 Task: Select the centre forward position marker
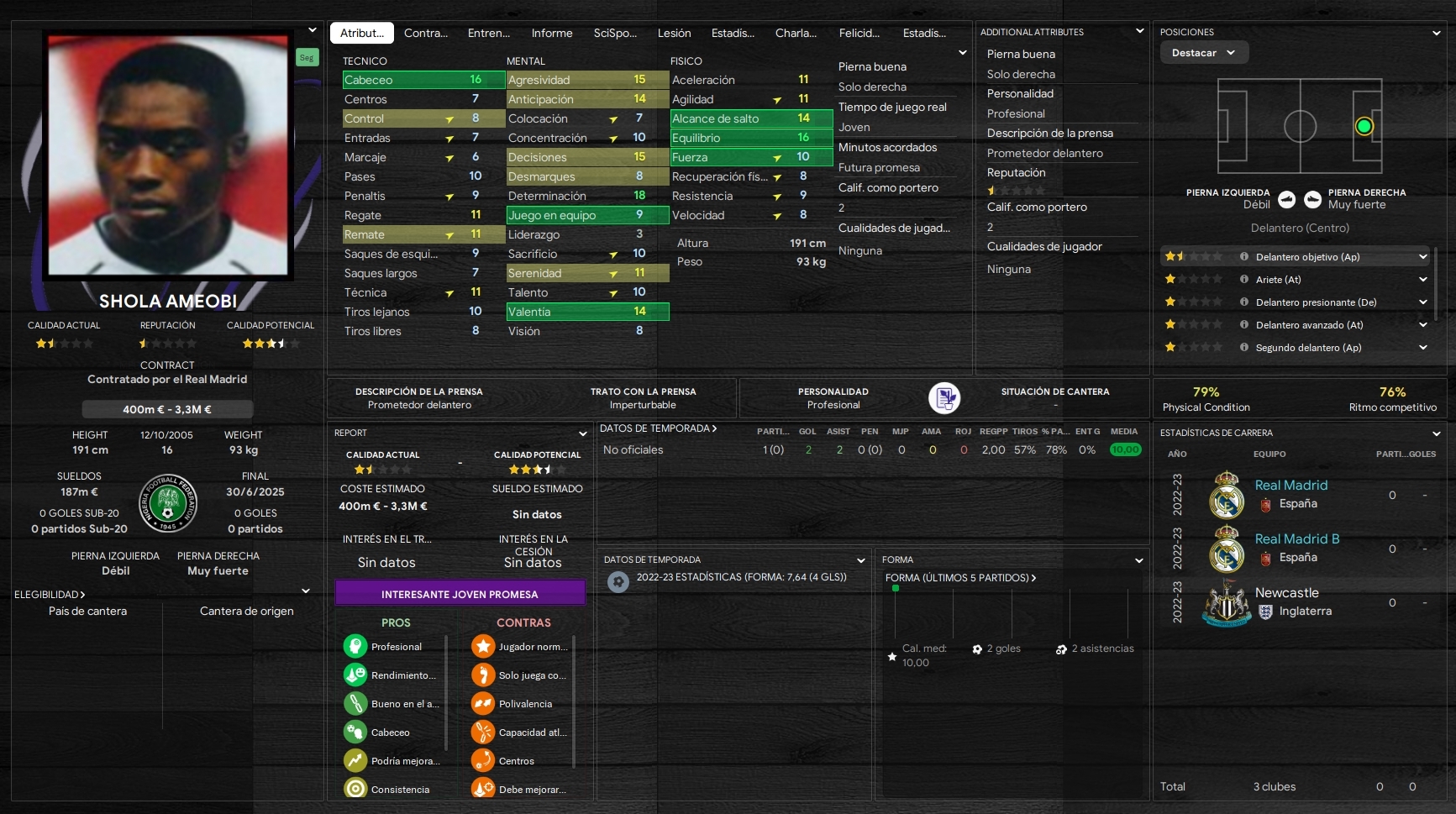point(1364,126)
